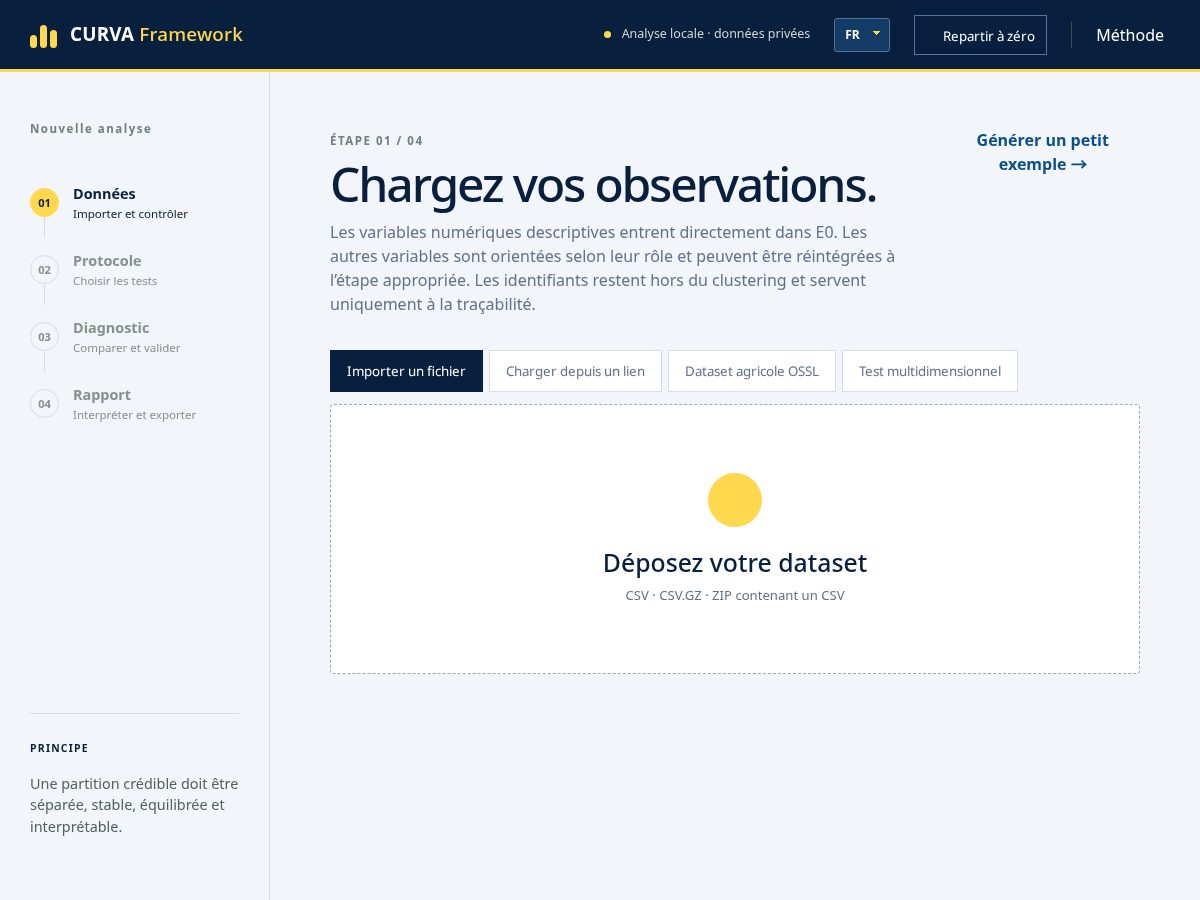Select the Test multidimensionnel tab
This screenshot has height=900, width=1200.
930,371
